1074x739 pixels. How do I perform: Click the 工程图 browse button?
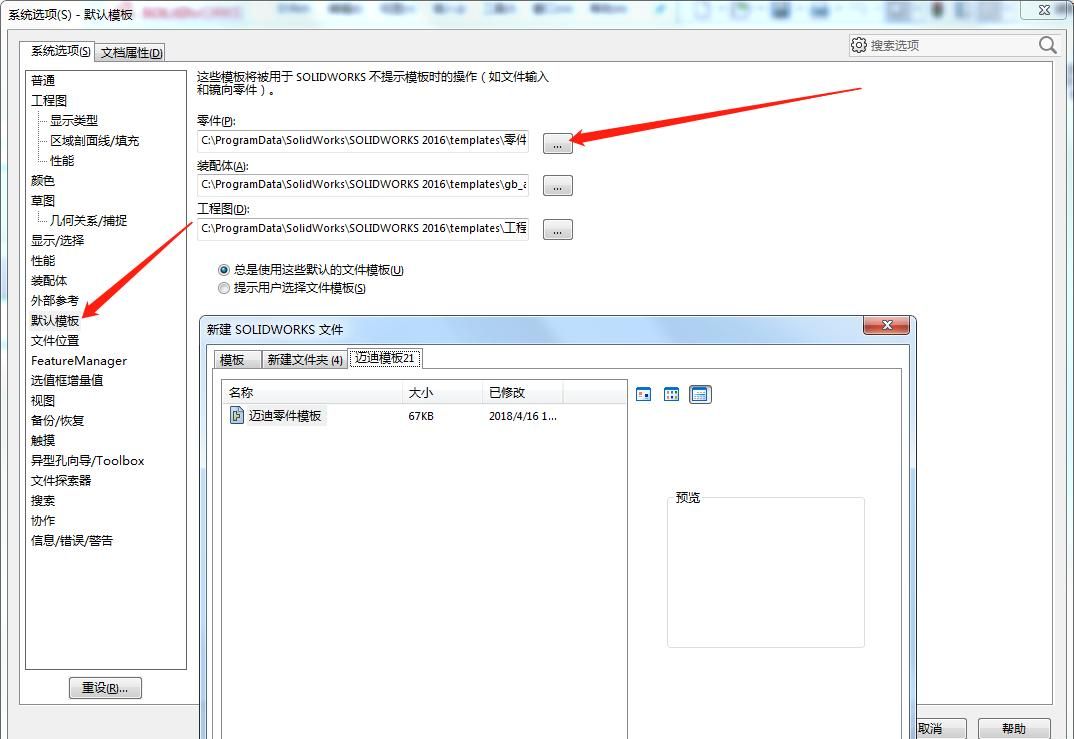[x=557, y=229]
